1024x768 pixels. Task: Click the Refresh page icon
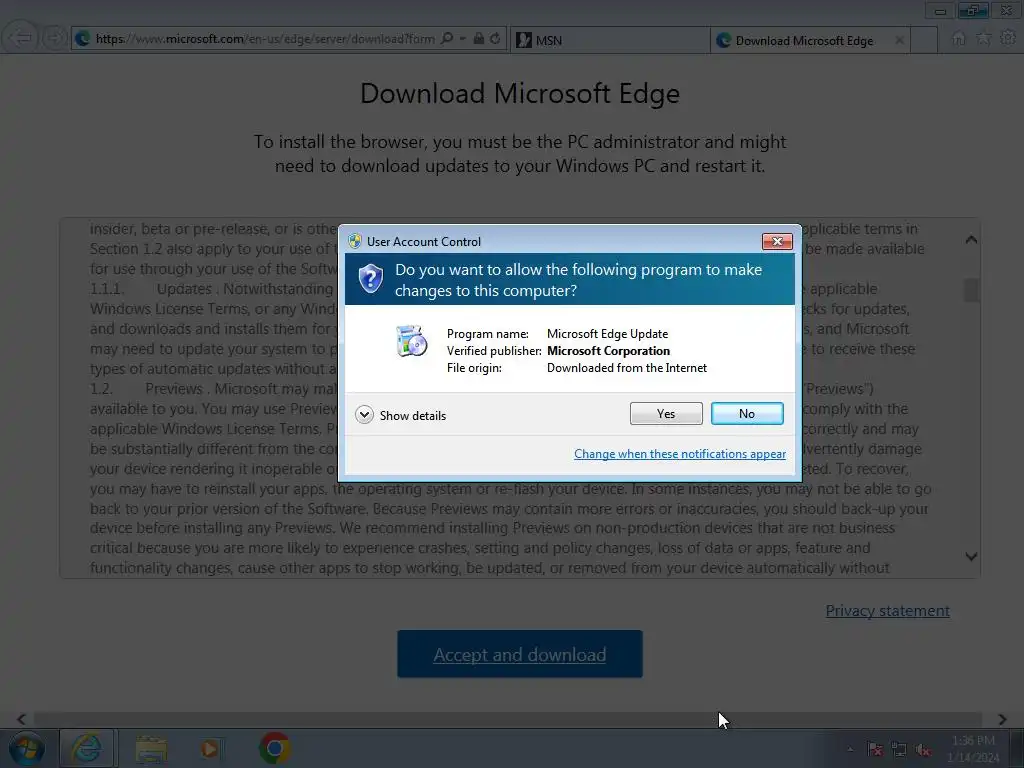click(x=495, y=39)
